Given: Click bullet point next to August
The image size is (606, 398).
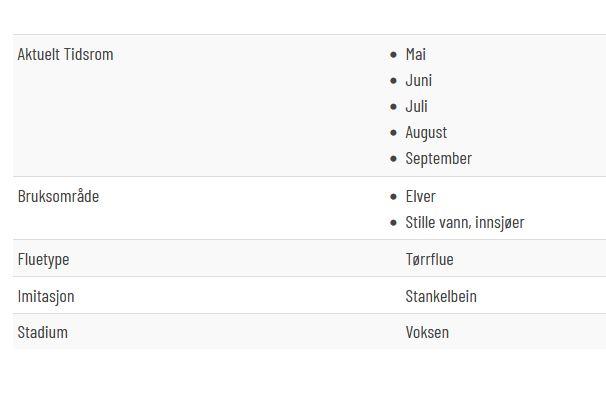Looking at the screenshot, I should click(x=393, y=133).
